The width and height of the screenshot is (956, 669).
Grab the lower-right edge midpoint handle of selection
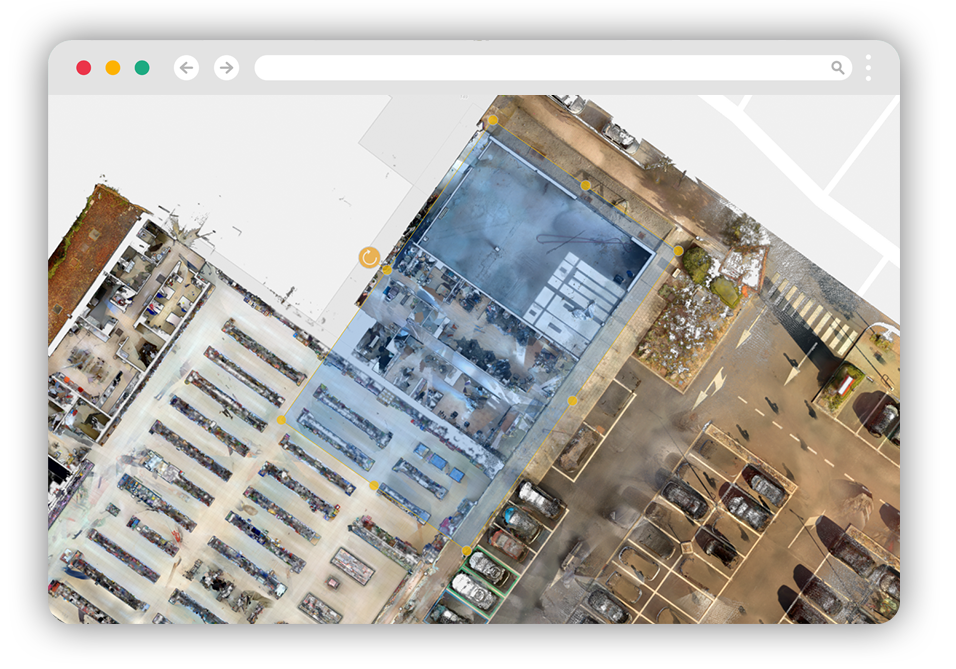point(572,401)
